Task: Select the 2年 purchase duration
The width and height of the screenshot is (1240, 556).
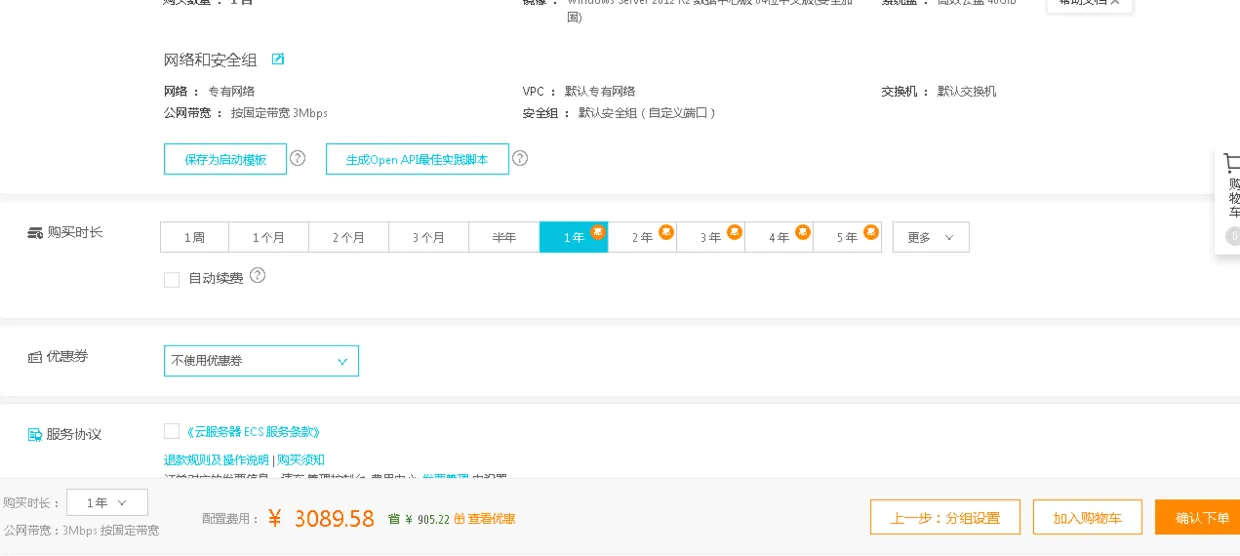Action: pos(642,237)
